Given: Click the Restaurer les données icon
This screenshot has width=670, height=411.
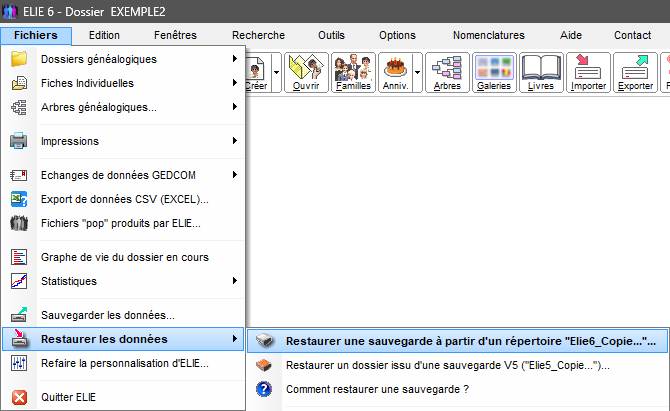Looking at the screenshot, I should pos(19,338).
